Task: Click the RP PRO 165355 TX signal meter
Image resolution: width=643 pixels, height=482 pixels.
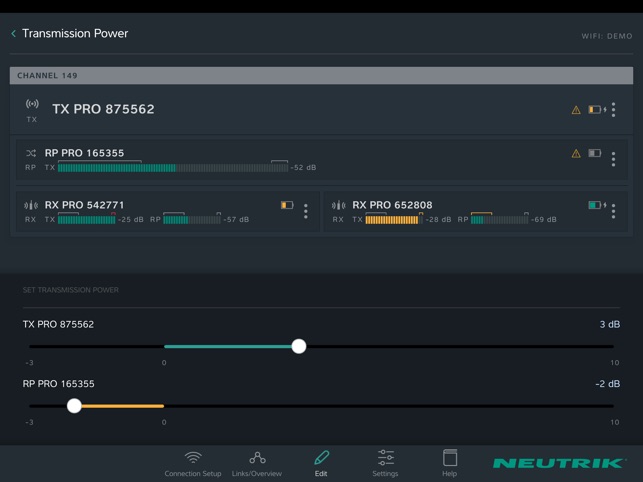Action: tap(173, 167)
